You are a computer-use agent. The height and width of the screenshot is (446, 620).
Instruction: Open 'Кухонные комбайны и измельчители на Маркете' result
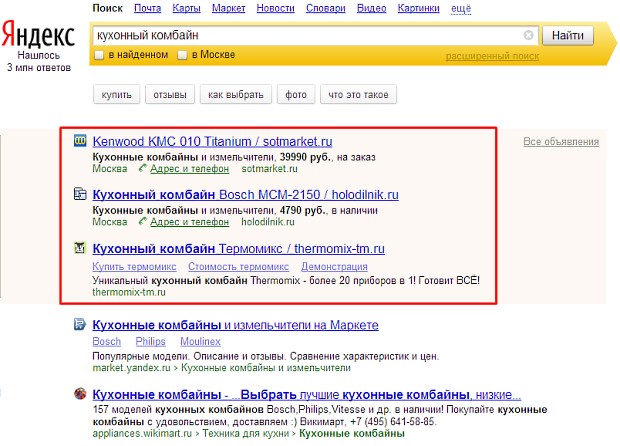235,325
